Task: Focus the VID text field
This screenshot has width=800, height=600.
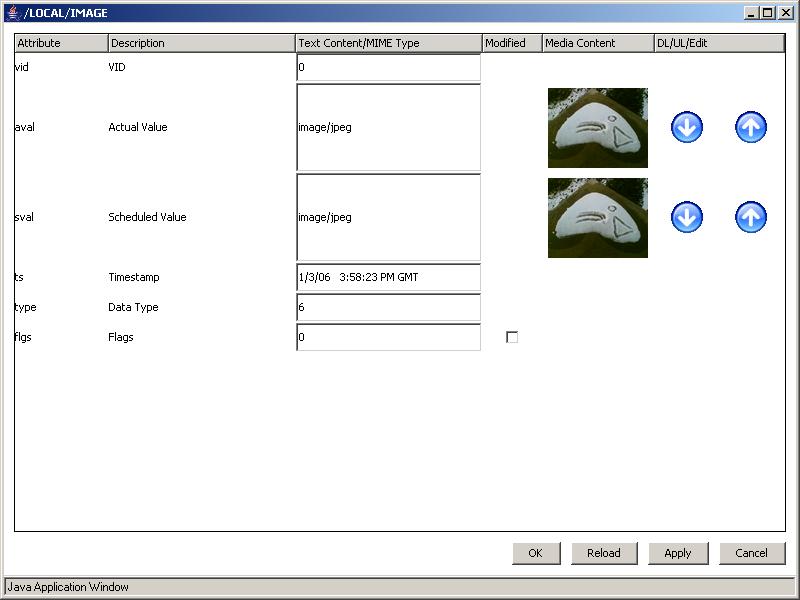Action: (x=388, y=67)
